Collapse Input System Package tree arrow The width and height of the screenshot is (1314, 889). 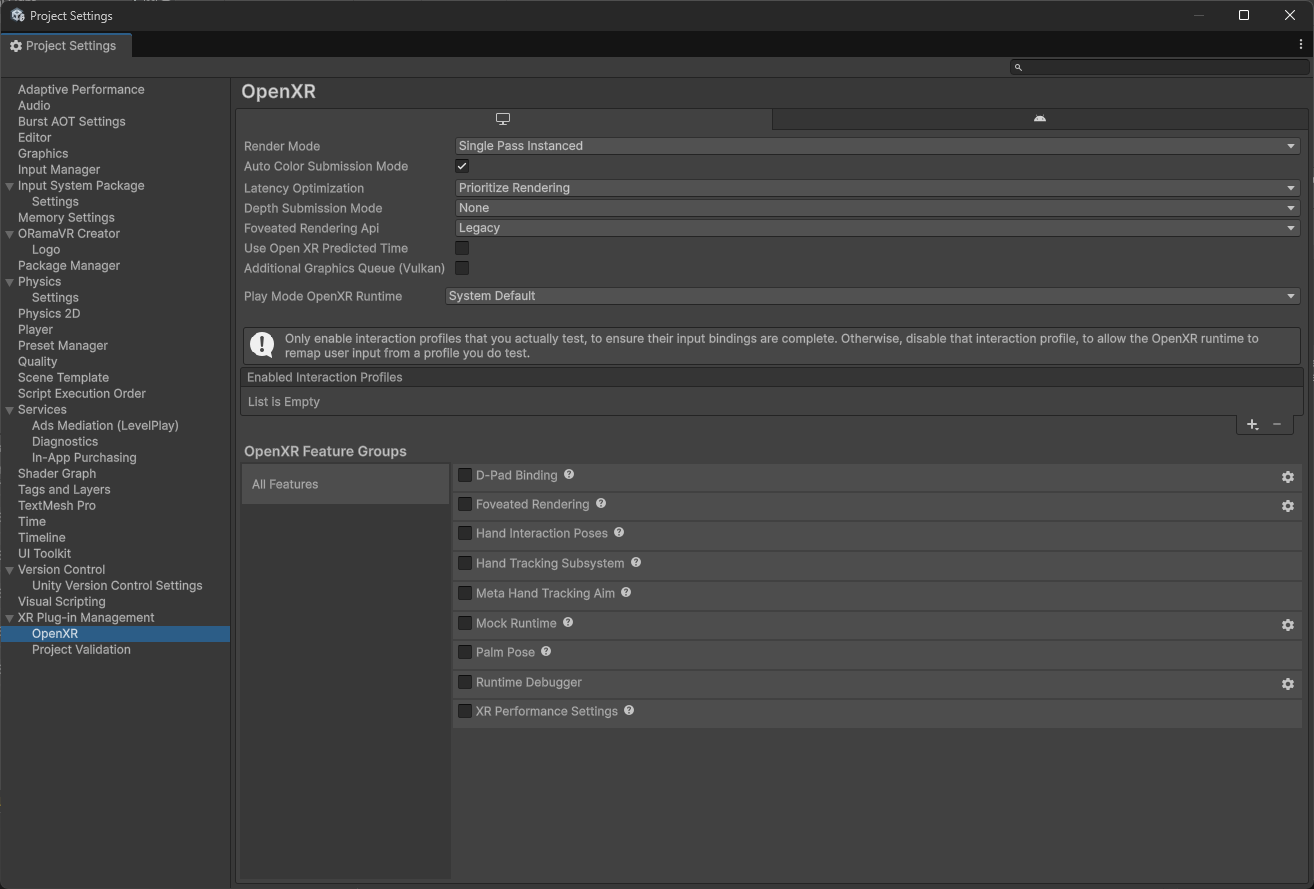tap(10, 186)
